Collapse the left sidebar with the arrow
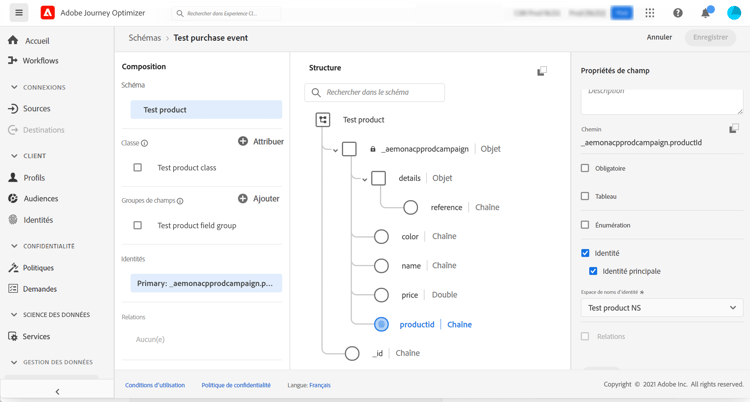 point(57,391)
